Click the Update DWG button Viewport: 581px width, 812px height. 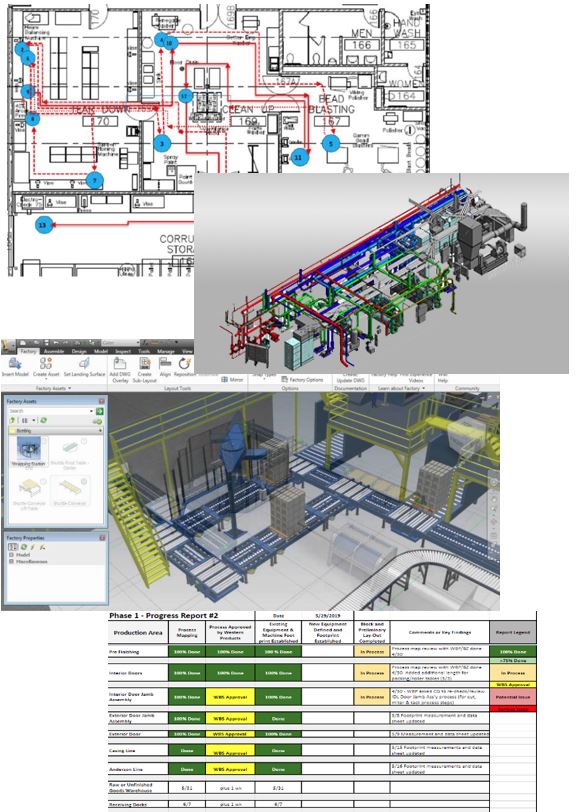point(351,380)
